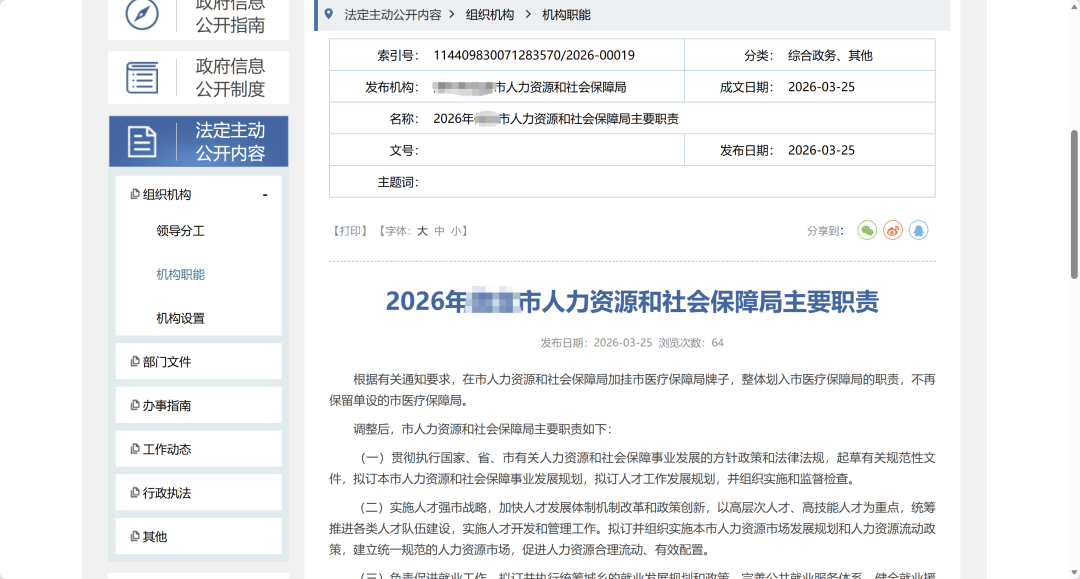Click the 打印 print link
Screen dimensions: 1080x579
tap(351, 231)
